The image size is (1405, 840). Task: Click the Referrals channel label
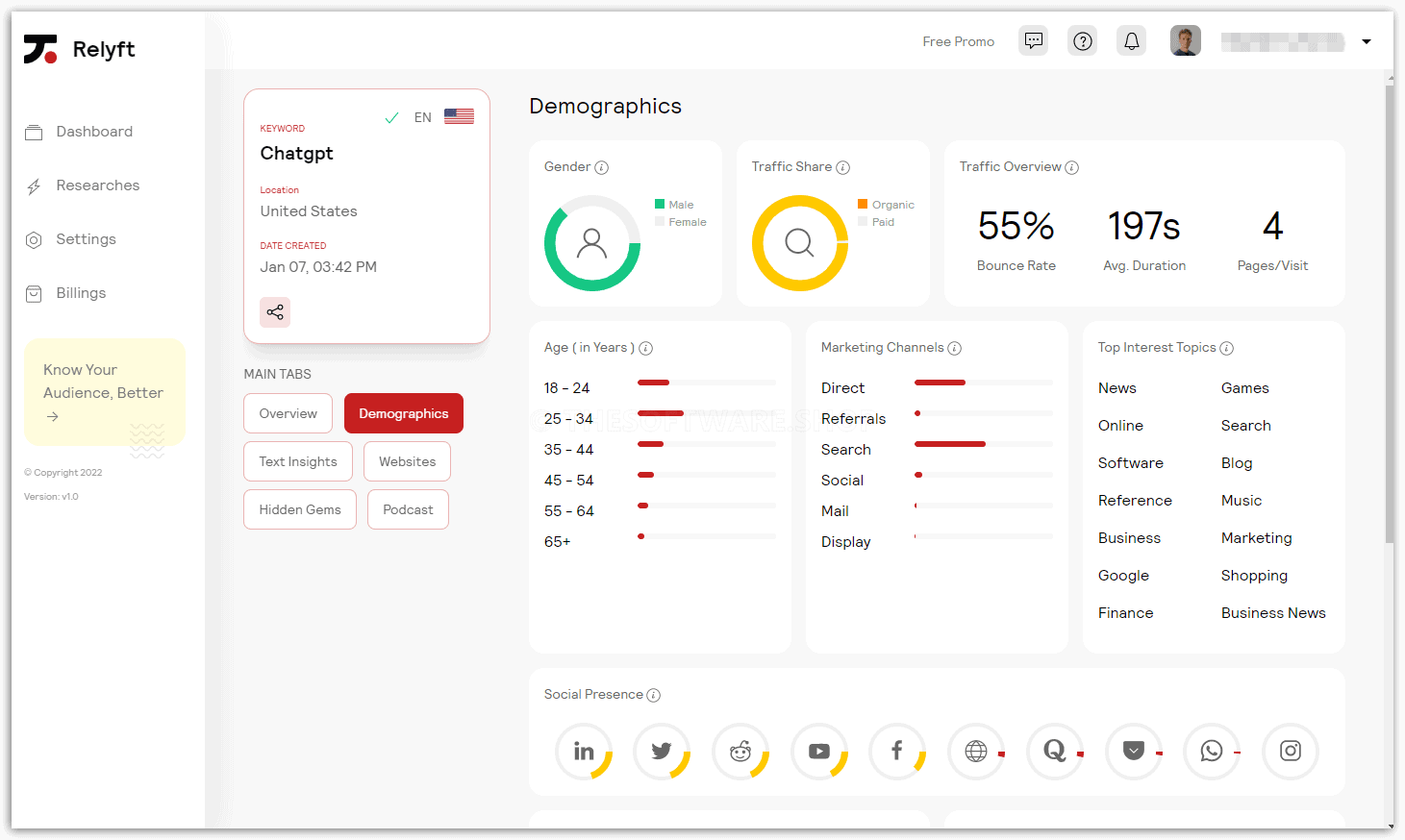pos(854,419)
